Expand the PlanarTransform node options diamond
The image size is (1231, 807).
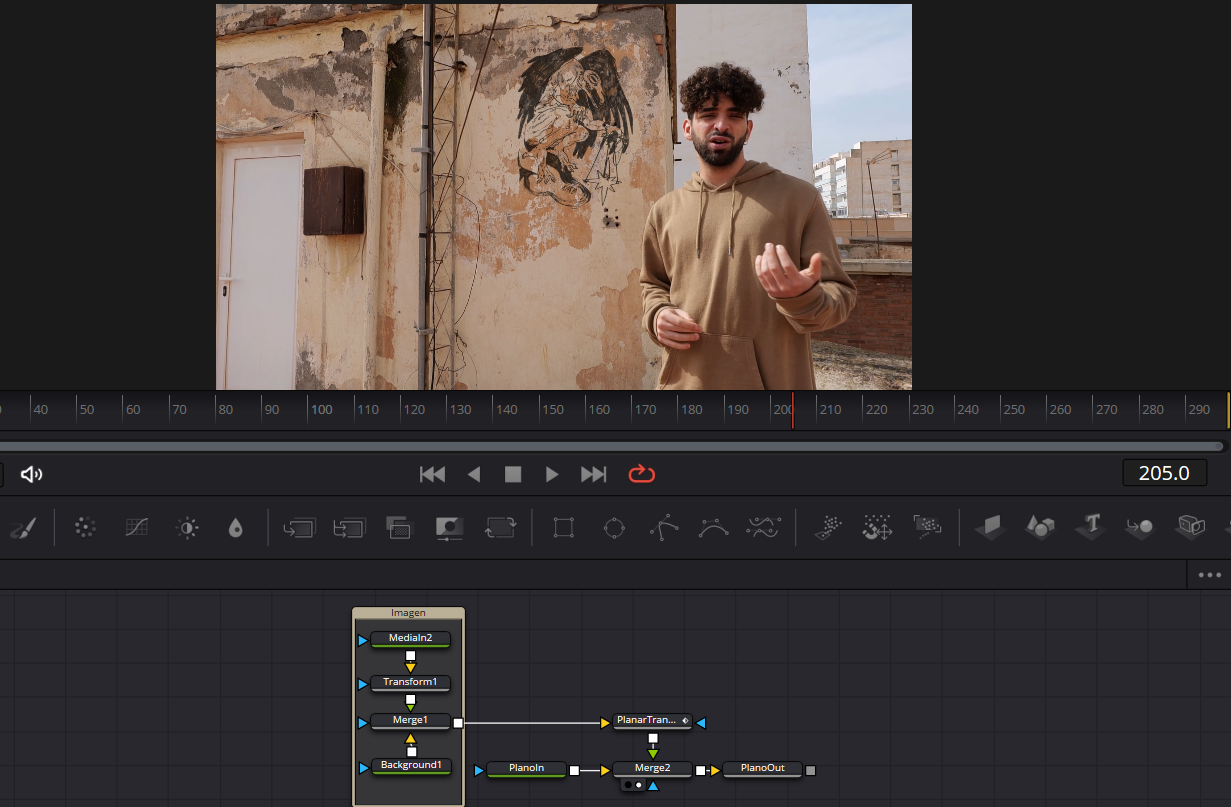pos(686,721)
